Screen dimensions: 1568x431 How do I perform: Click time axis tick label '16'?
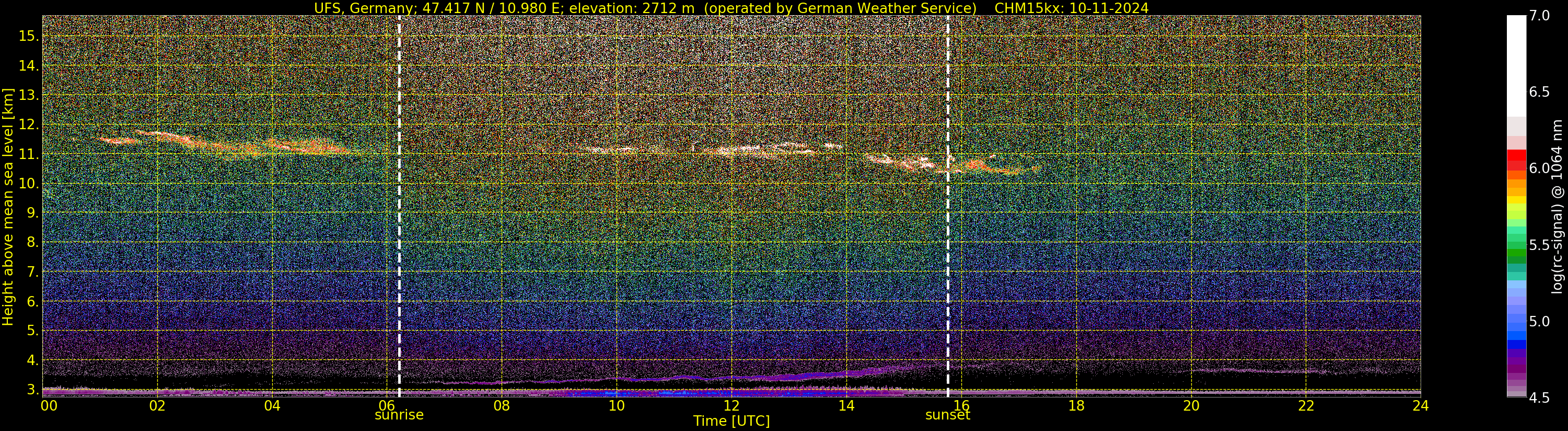pyautogui.click(x=961, y=405)
